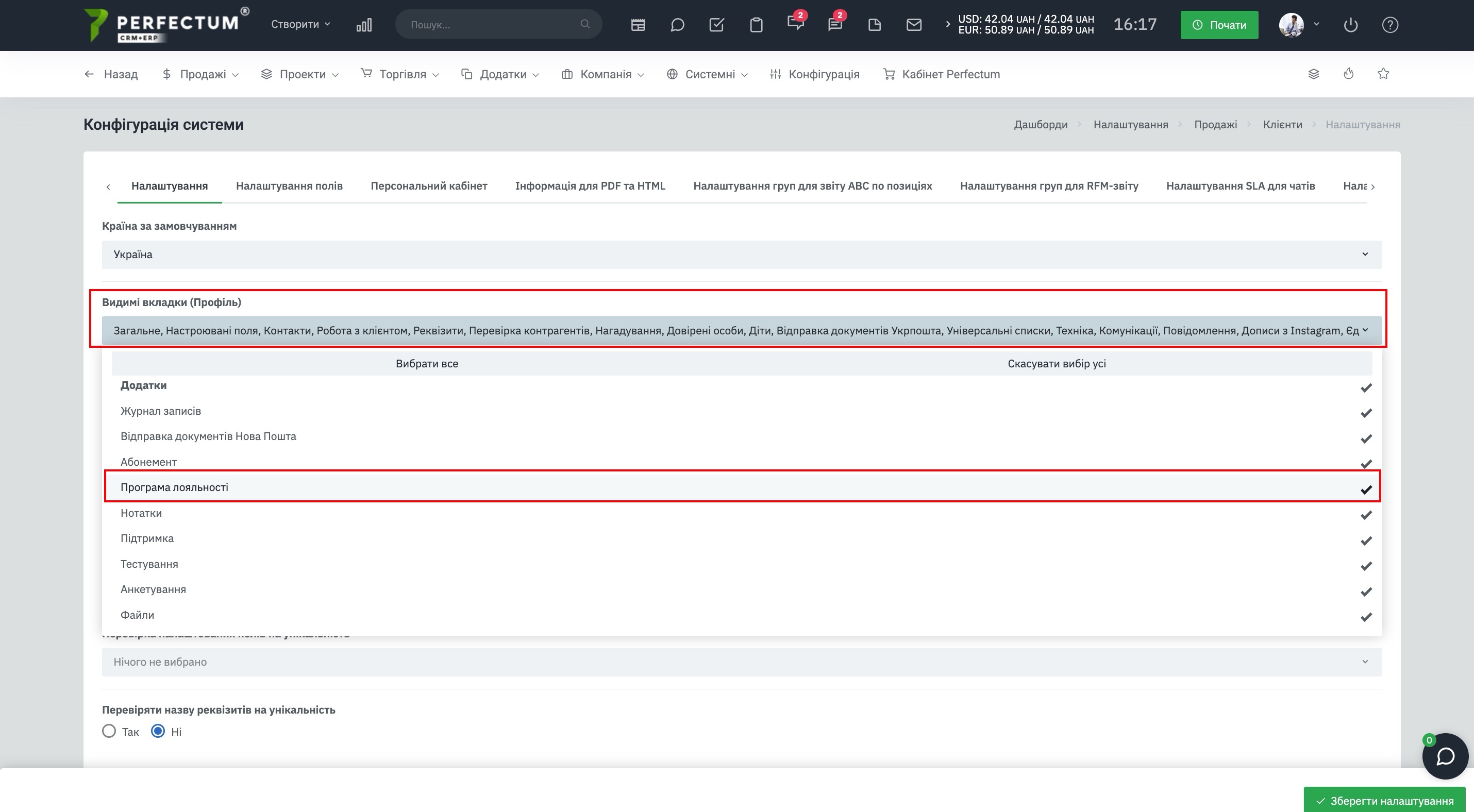Open the document note icon in header

(874, 25)
